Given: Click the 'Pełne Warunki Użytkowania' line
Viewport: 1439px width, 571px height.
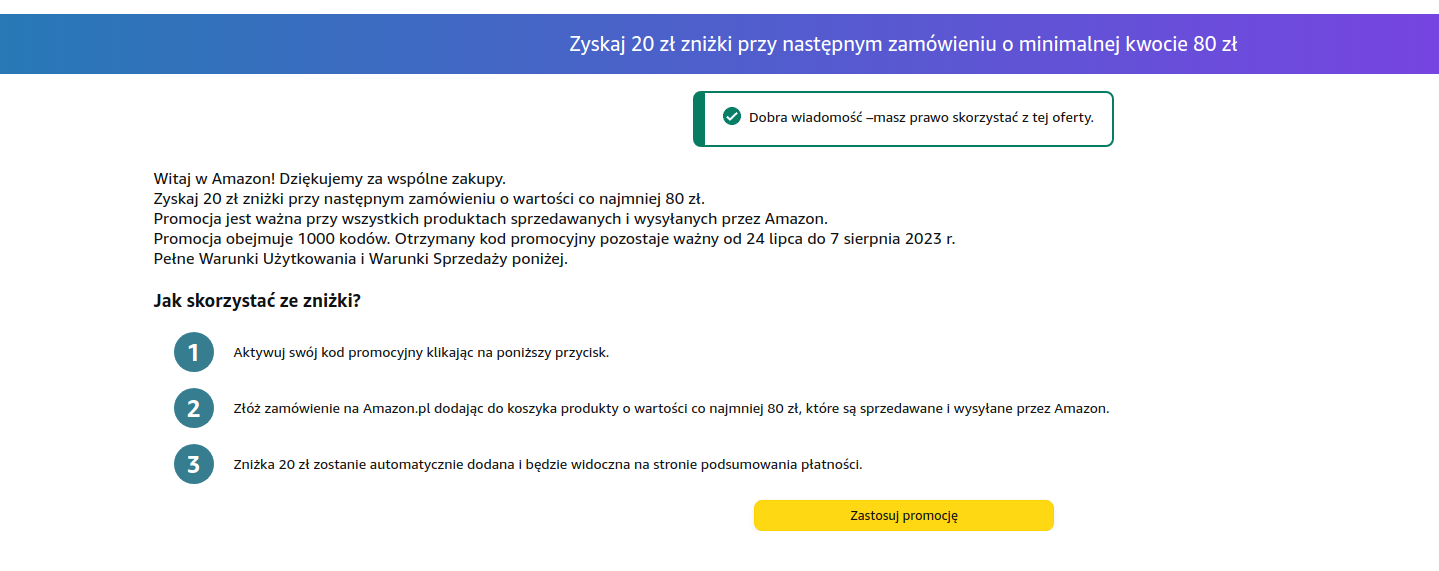Looking at the screenshot, I should coord(360,259).
